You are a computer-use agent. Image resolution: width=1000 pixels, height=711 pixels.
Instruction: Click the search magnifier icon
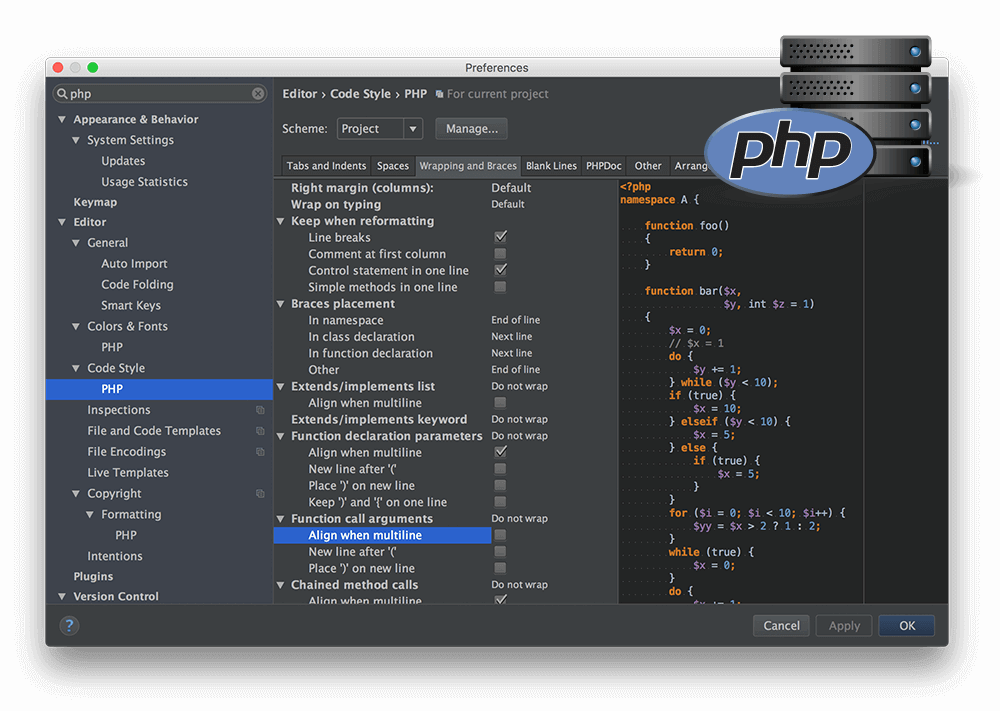[x=62, y=94]
